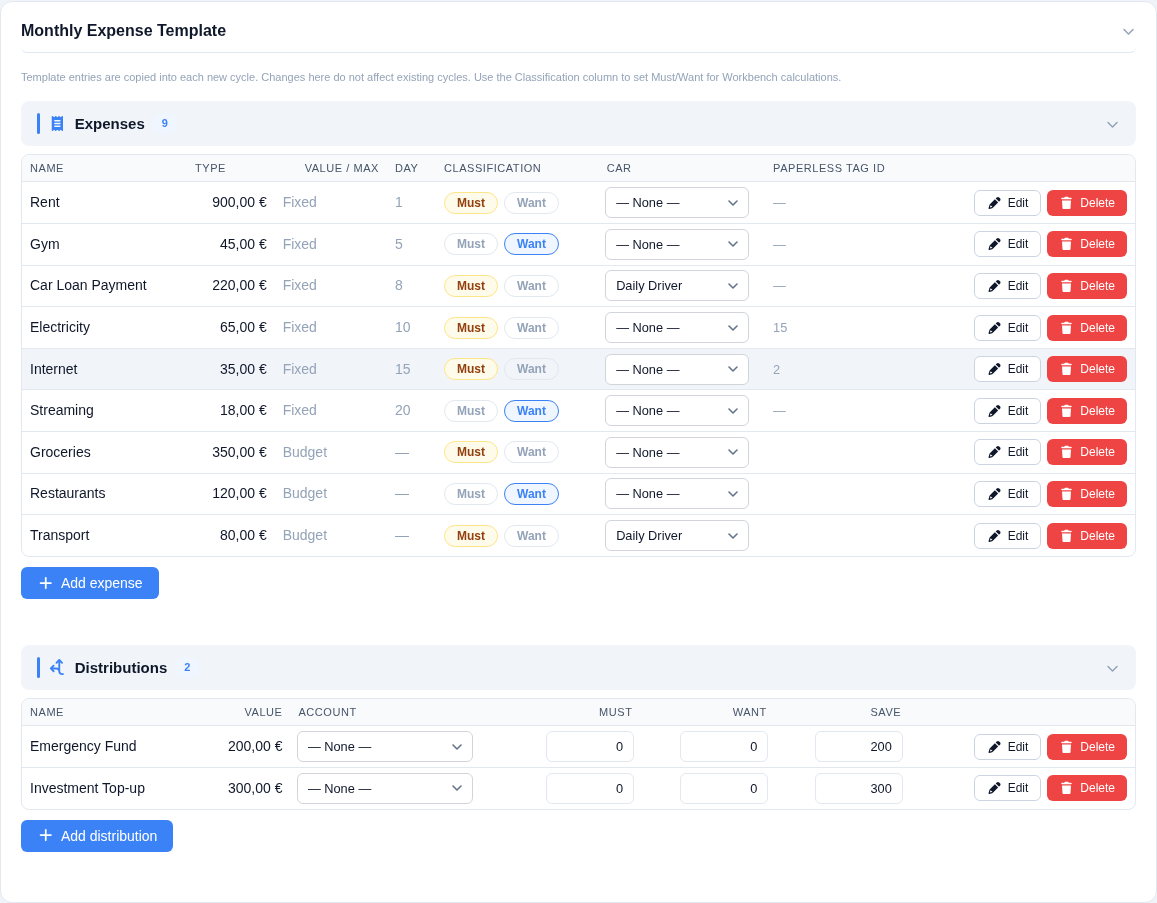
Task: Open Car dropdown for Rent
Action: coord(677,203)
